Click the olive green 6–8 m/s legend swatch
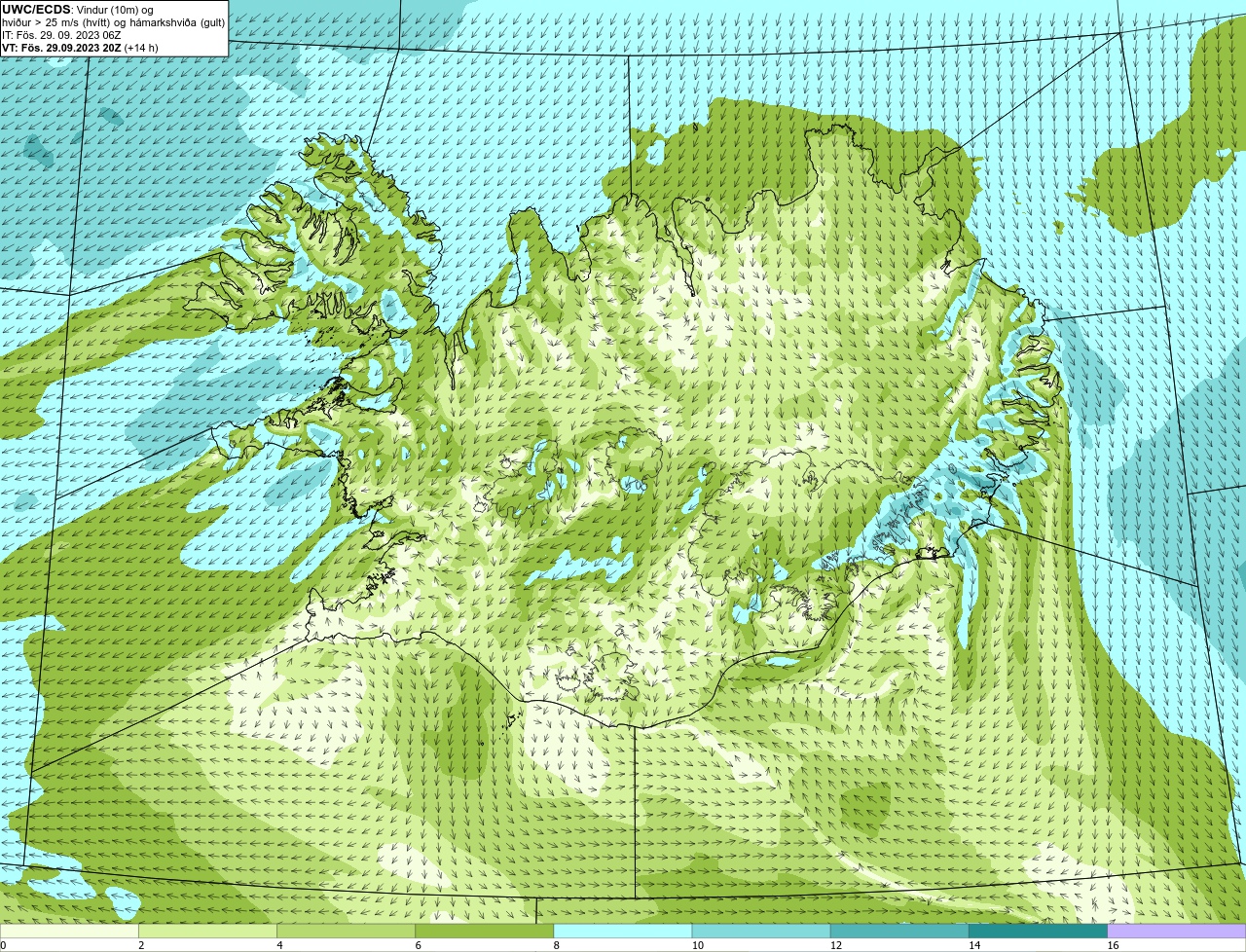 click(x=484, y=931)
